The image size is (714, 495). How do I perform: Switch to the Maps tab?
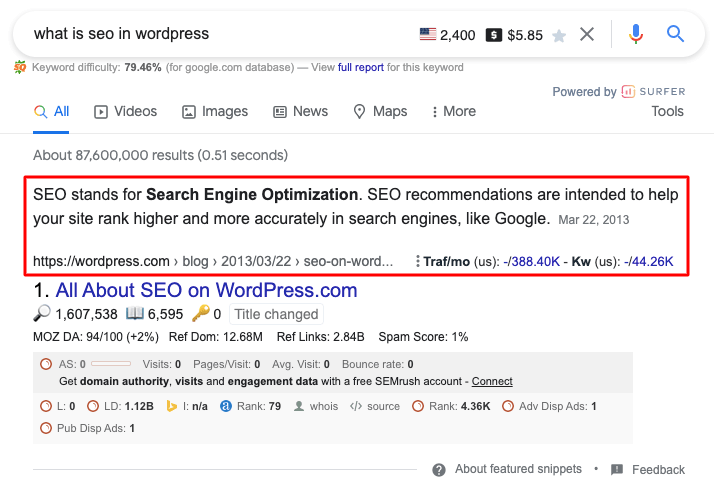click(380, 112)
